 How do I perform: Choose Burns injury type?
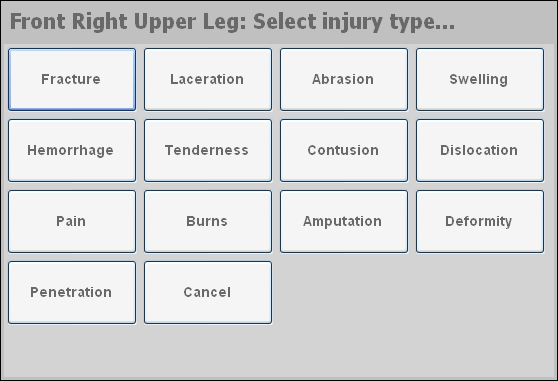[x=208, y=222]
